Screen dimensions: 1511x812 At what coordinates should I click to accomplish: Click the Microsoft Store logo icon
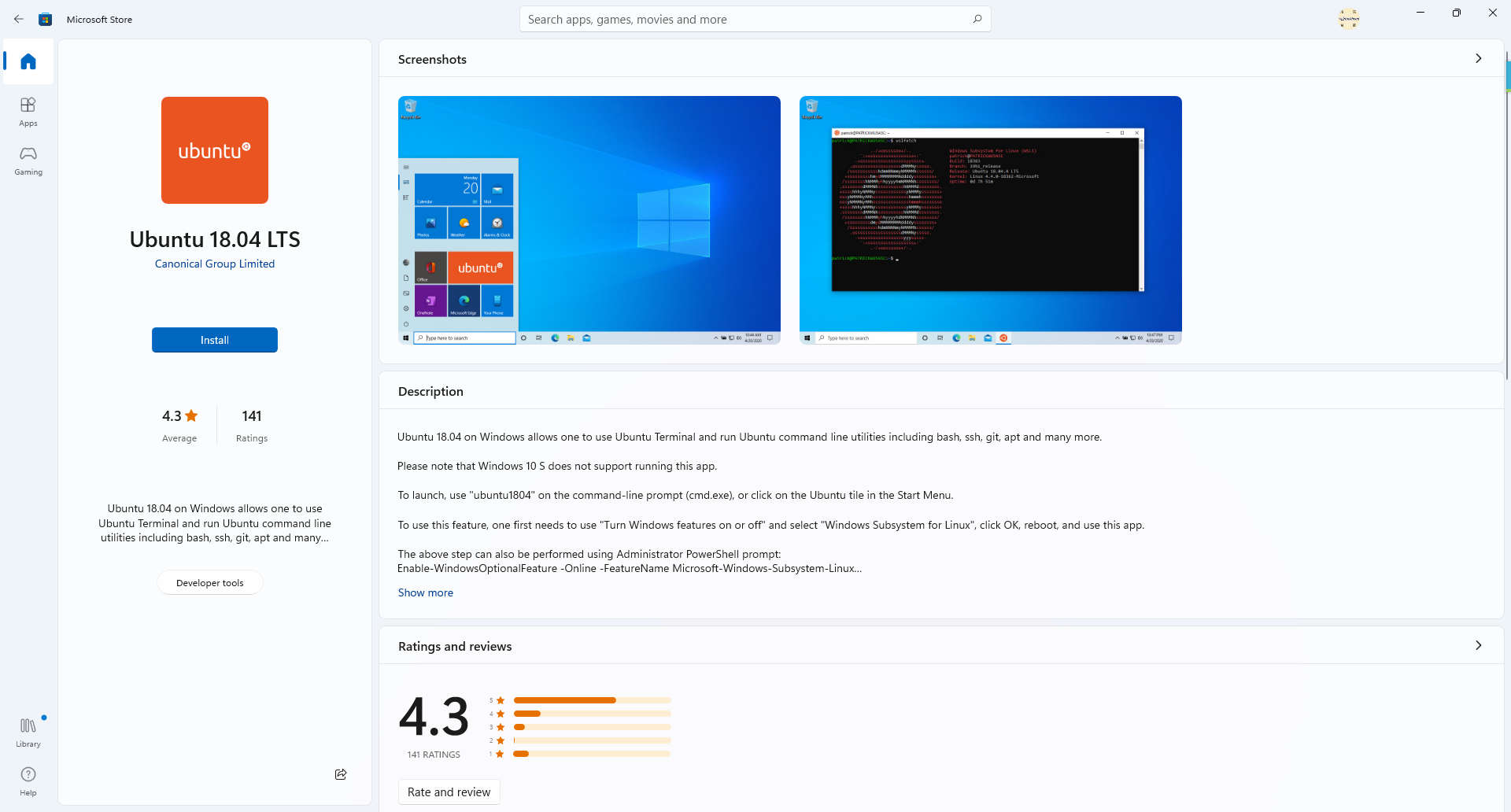click(x=45, y=19)
